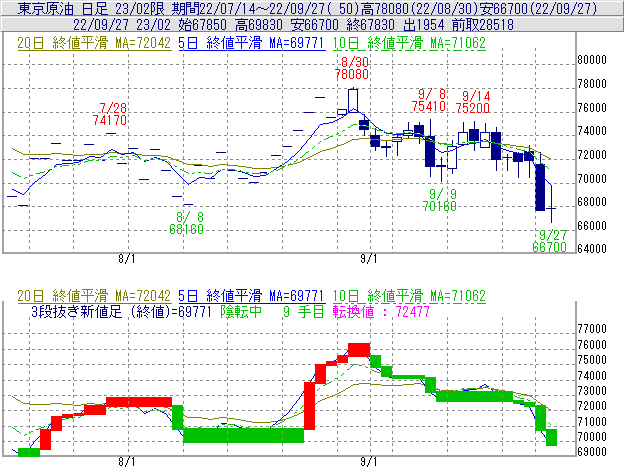Image resolution: width=624 pixels, height=475 pixels.
Task: Click the closing price 終67830
Action: pyautogui.click(x=370, y=25)
